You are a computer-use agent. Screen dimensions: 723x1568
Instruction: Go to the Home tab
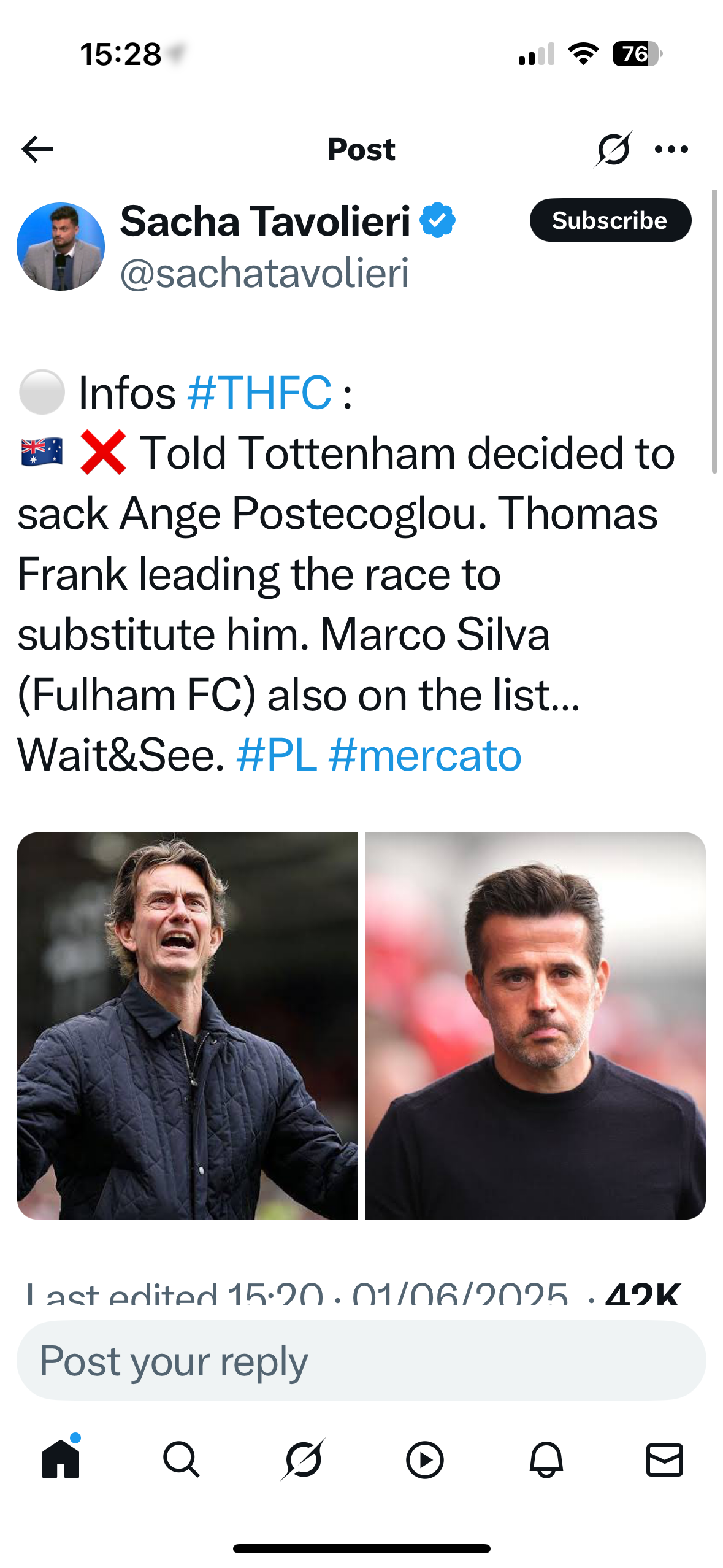61,1459
